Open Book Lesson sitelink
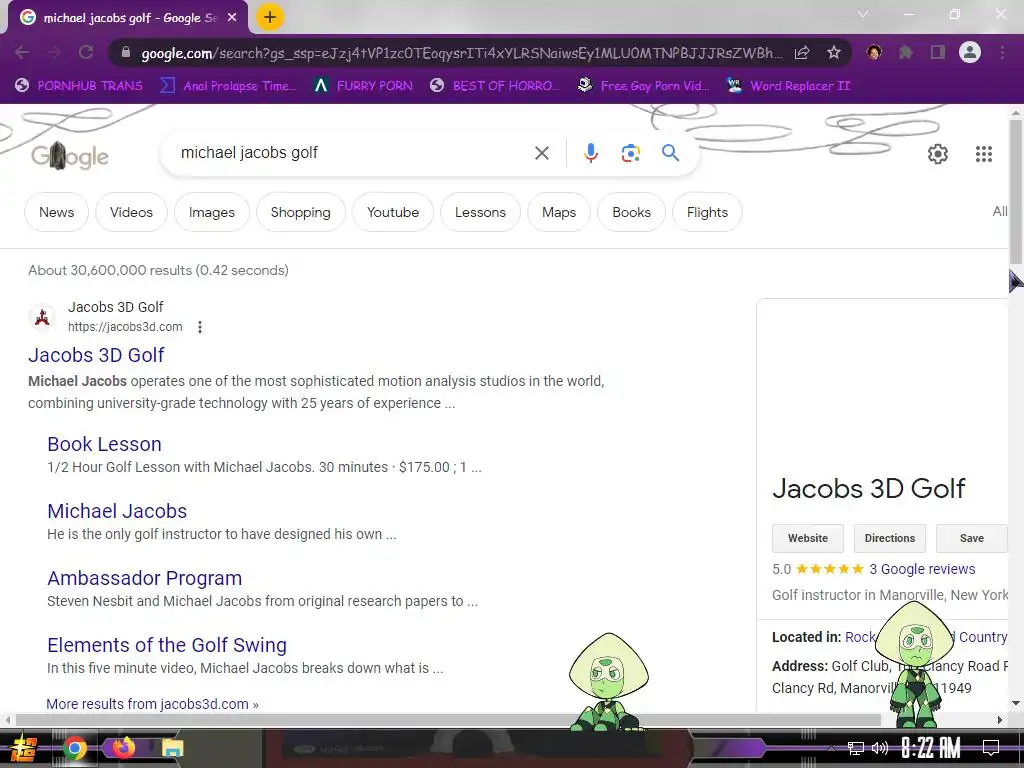Image resolution: width=1024 pixels, height=768 pixels. pyautogui.click(x=104, y=444)
